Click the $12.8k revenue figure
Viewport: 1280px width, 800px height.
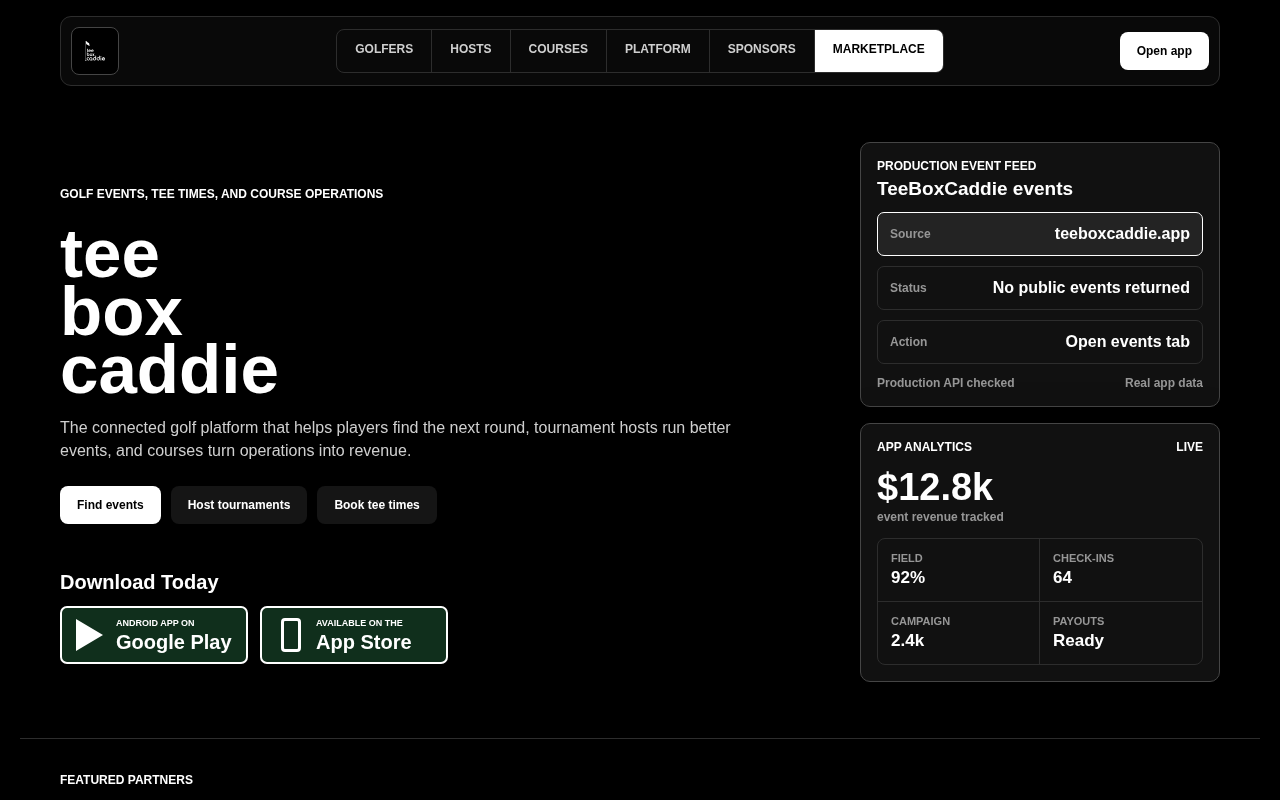(x=935, y=487)
